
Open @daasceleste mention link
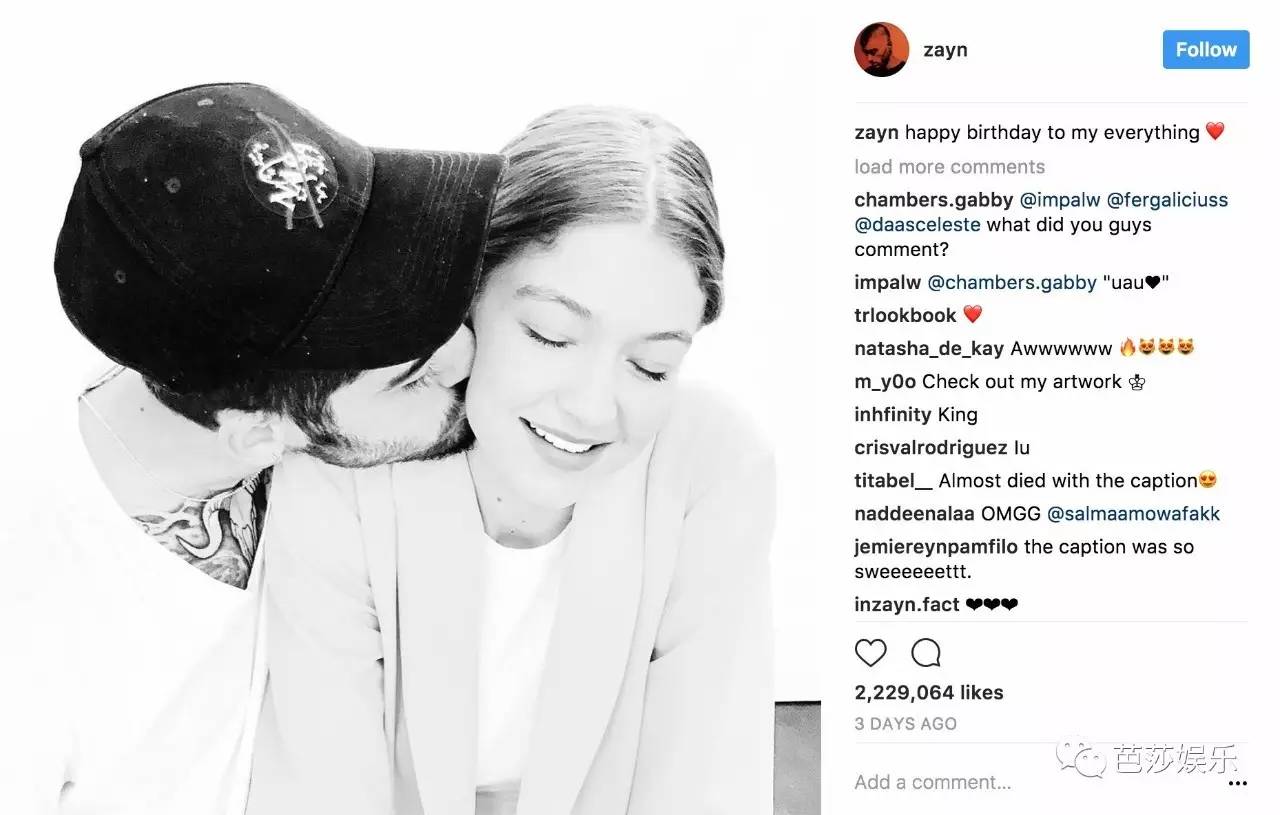coord(917,224)
